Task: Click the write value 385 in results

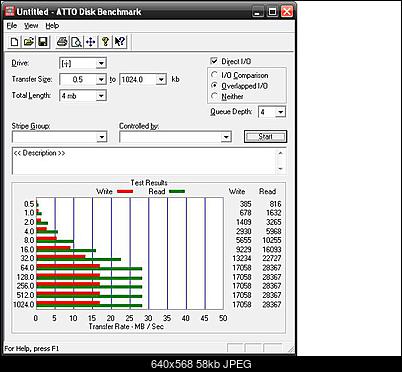Action: tap(245, 204)
